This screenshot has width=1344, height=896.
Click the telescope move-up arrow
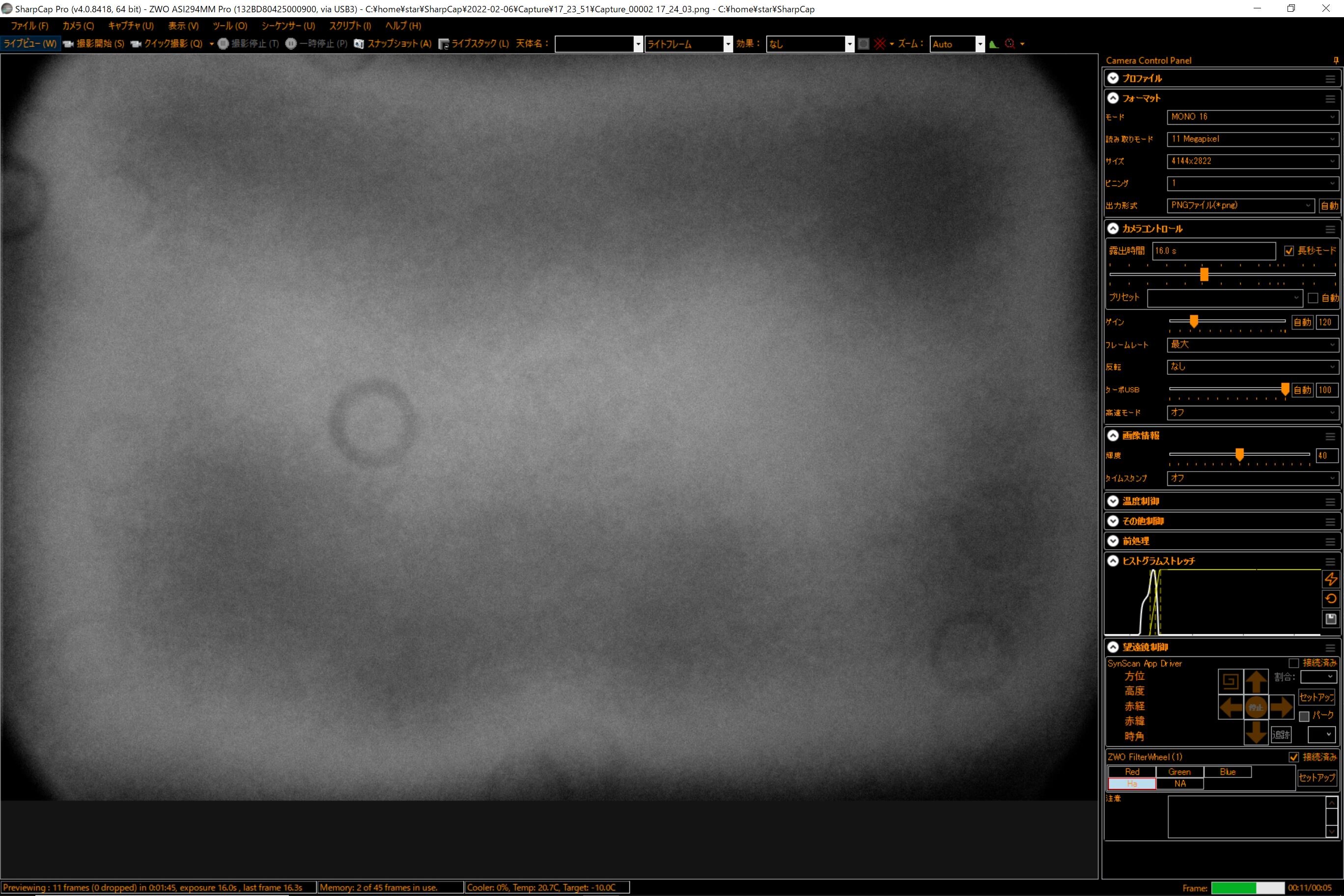pyautogui.click(x=1256, y=682)
